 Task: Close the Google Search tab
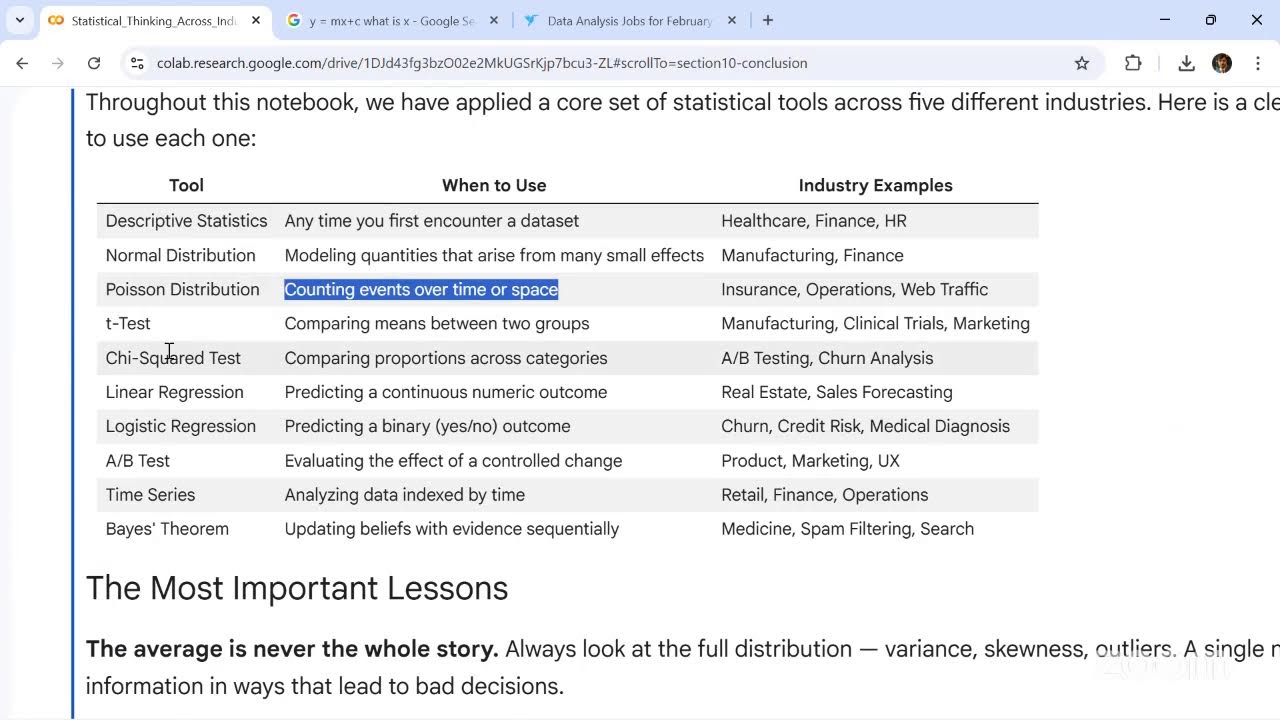click(x=494, y=20)
